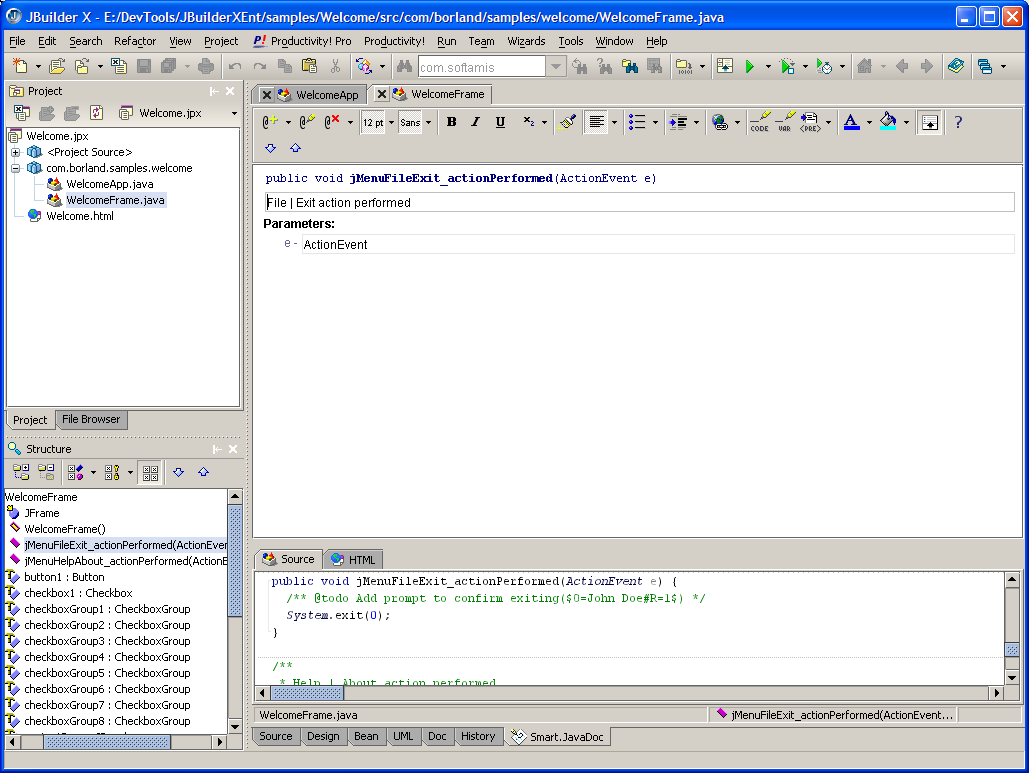Click the blue question mark help icon
The height and width of the screenshot is (773, 1029).
[957, 122]
